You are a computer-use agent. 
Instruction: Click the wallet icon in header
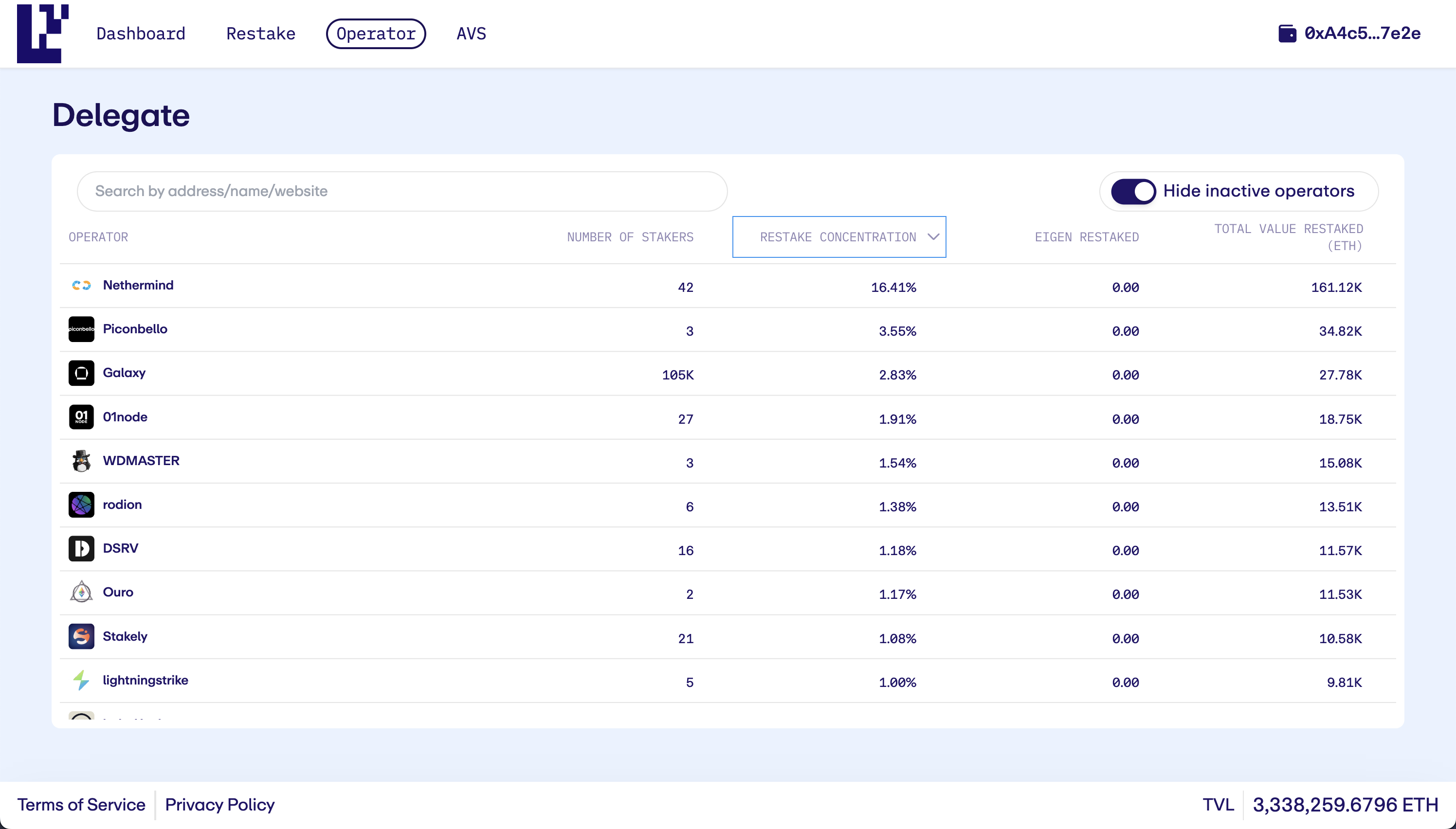point(1287,34)
